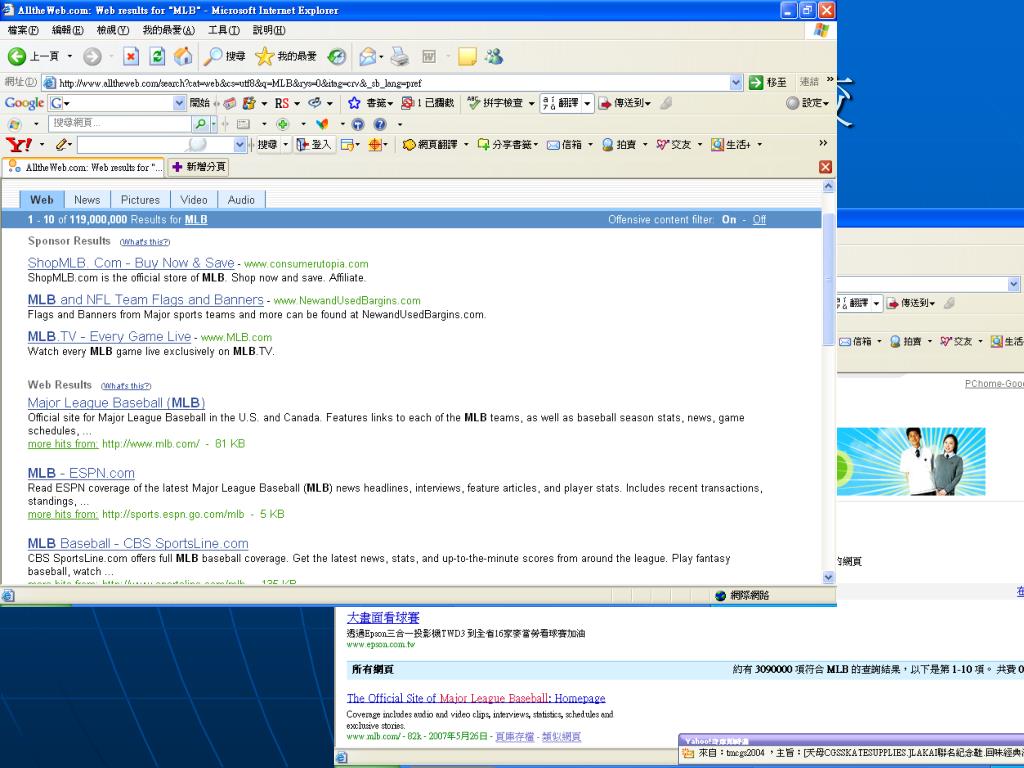Open the 翻譯 translate dropdown in front window
The image size is (1024, 768).
click(587, 103)
